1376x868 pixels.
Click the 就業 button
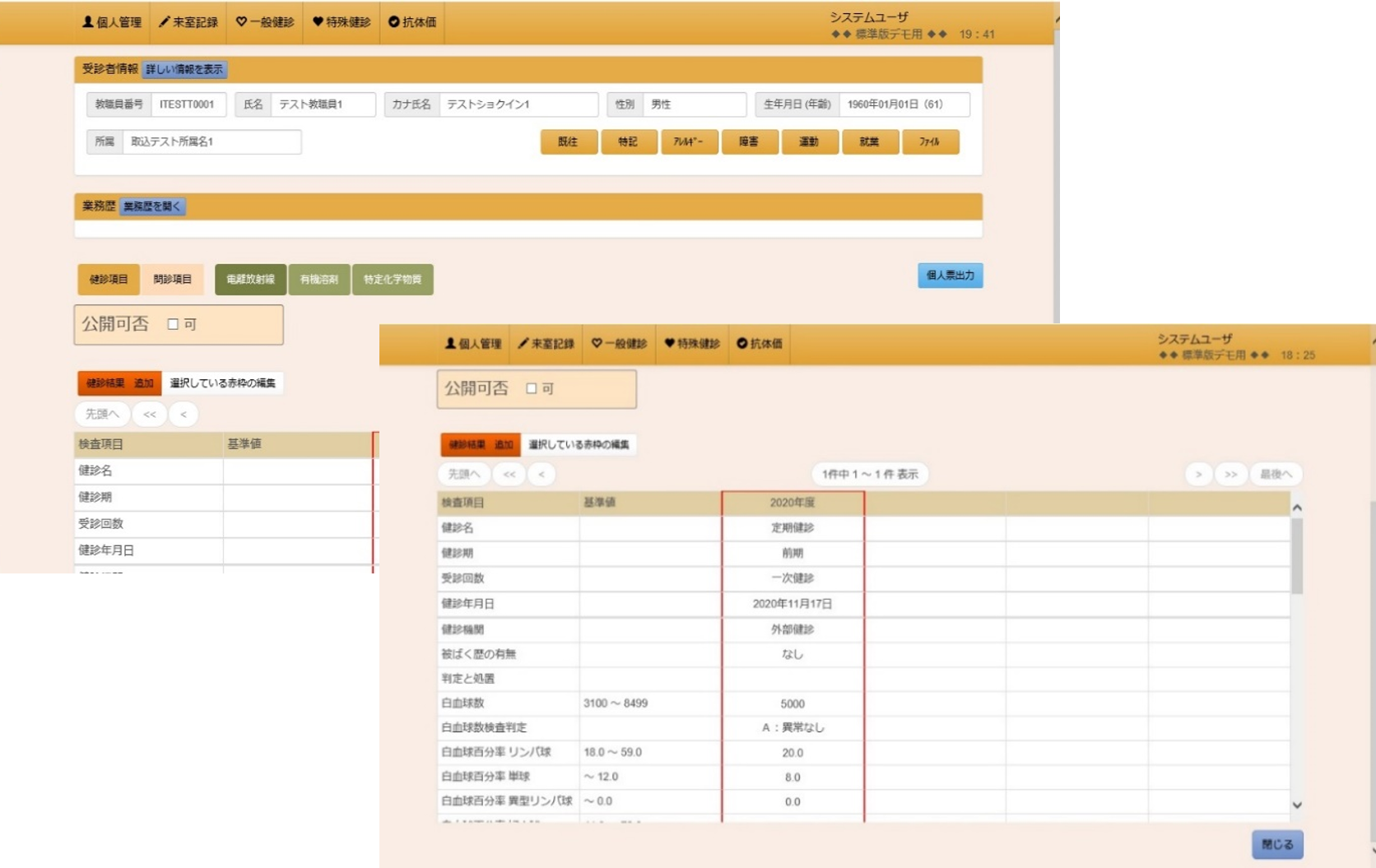tap(870, 142)
